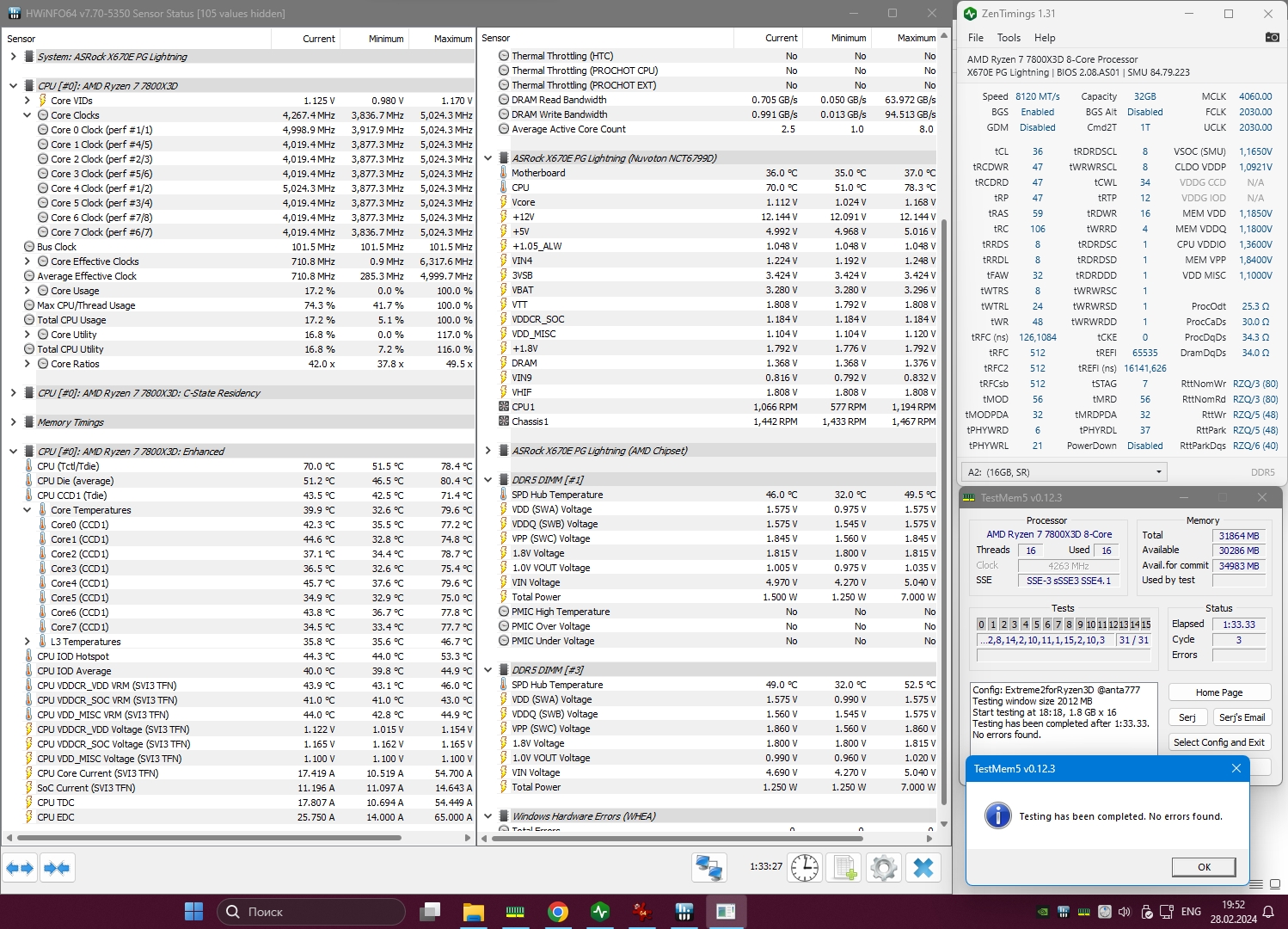The height and width of the screenshot is (929, 1288).
Task: Open the TestMem5 Home Page button
Action: pyautogui.click(x=1219, y=692)
